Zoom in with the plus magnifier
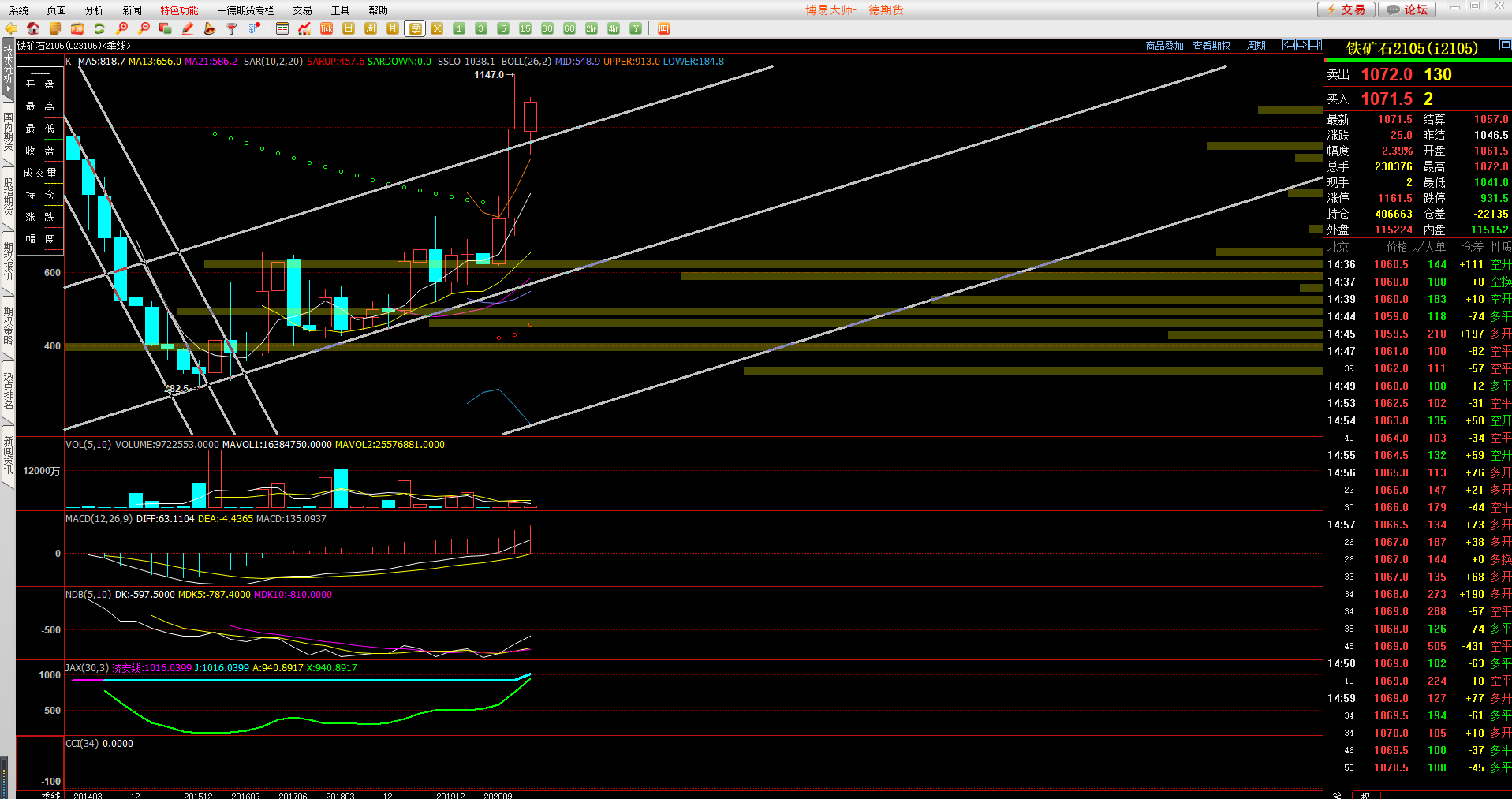The width and height of the screenshot is (1512, 799). [121, 28]
